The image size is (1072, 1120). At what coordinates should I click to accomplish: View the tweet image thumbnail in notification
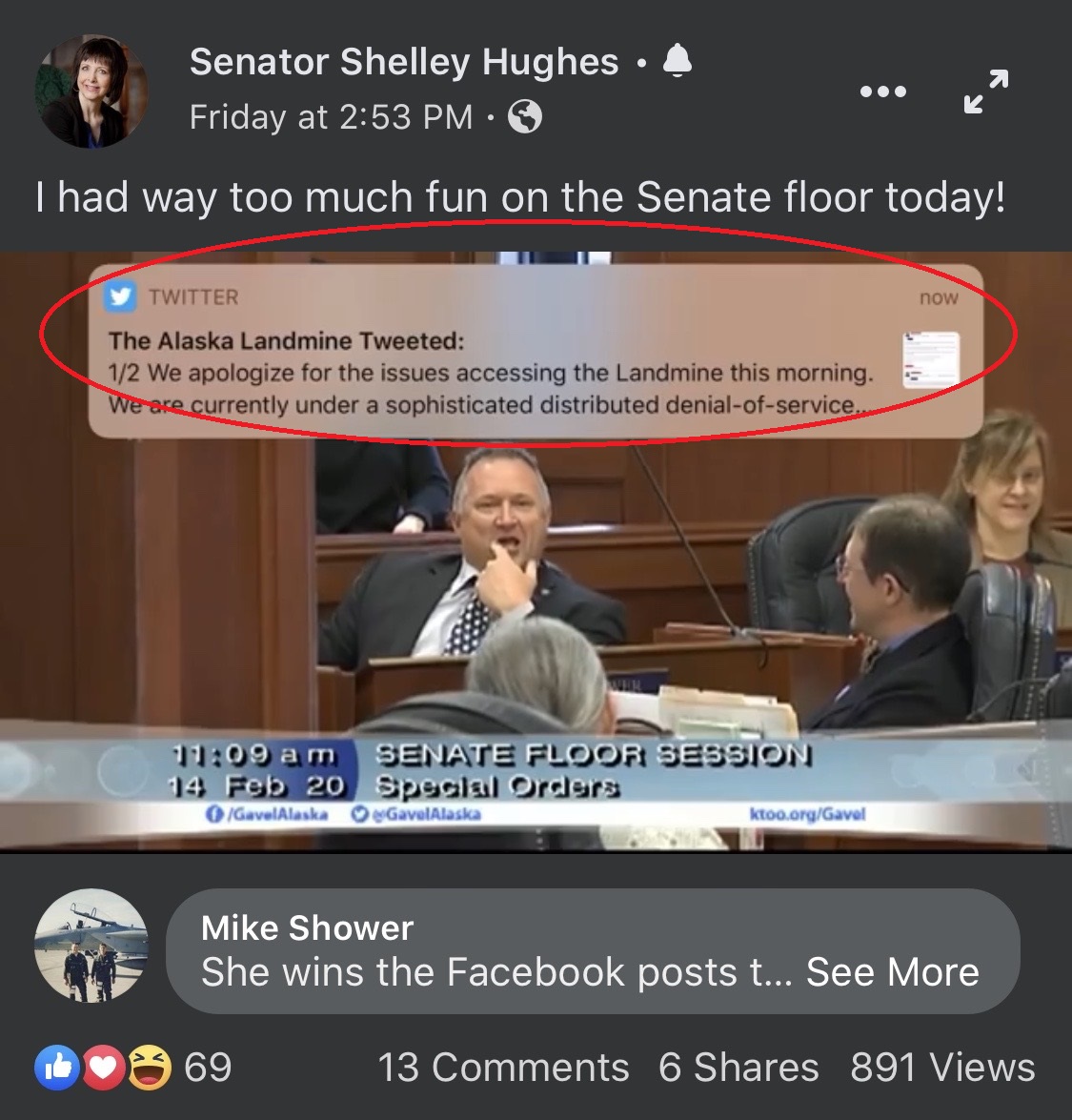point(931,359)
